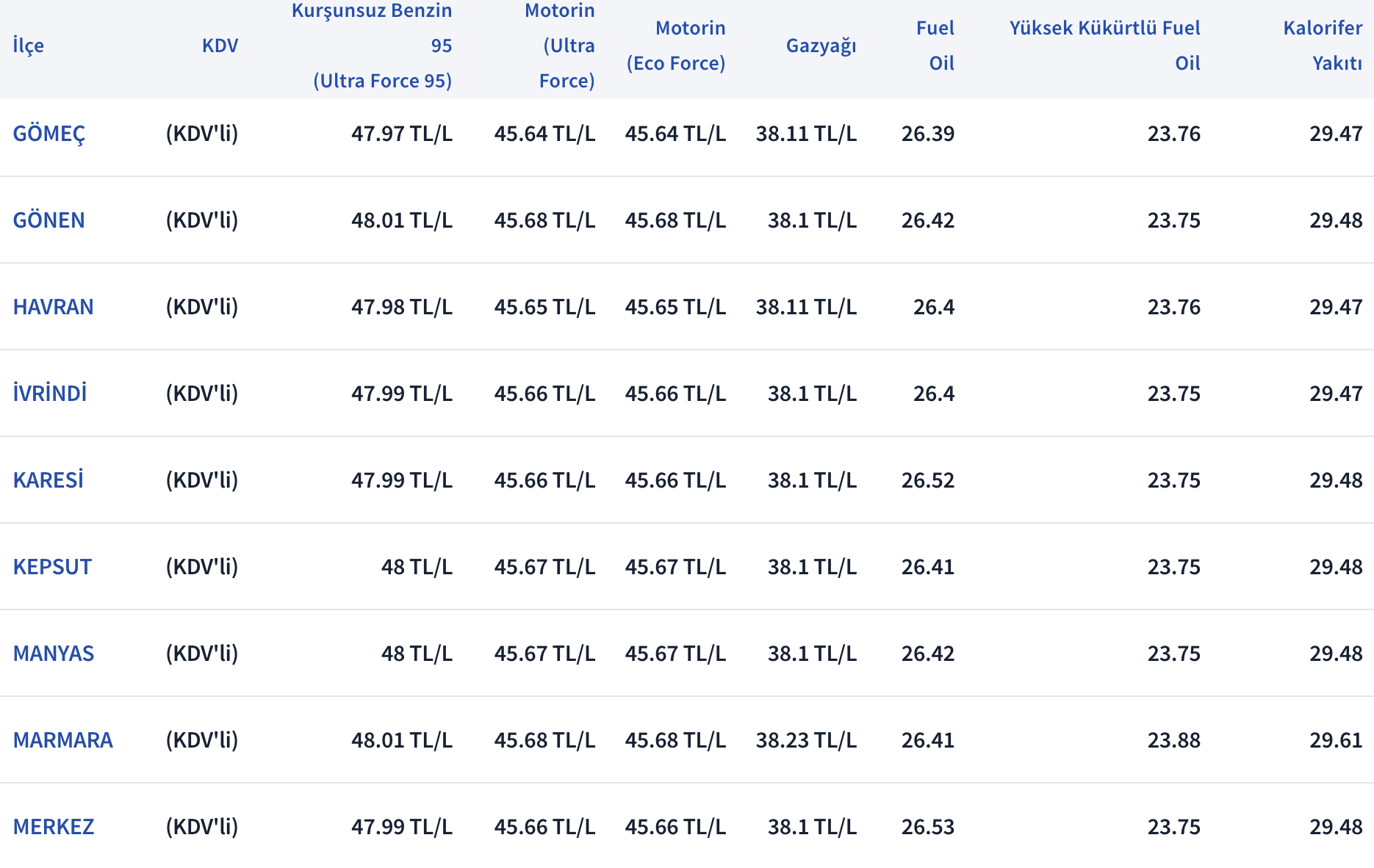Open the İVRİNDİ district link
Image resolution: width=1374 pixels, height=868 pixels.
[x=50, y=394]
